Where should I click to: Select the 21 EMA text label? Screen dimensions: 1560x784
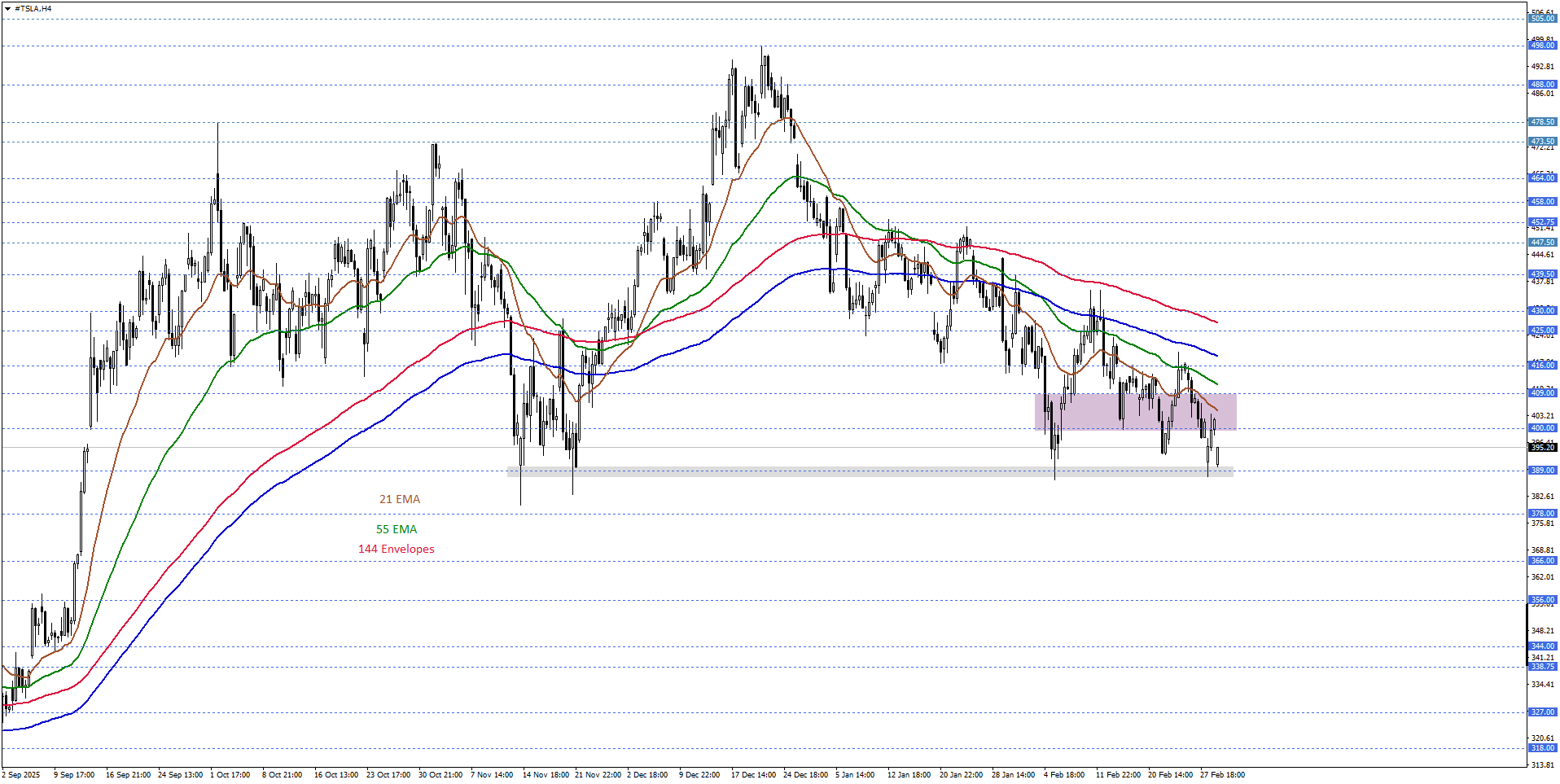point(399,499)
